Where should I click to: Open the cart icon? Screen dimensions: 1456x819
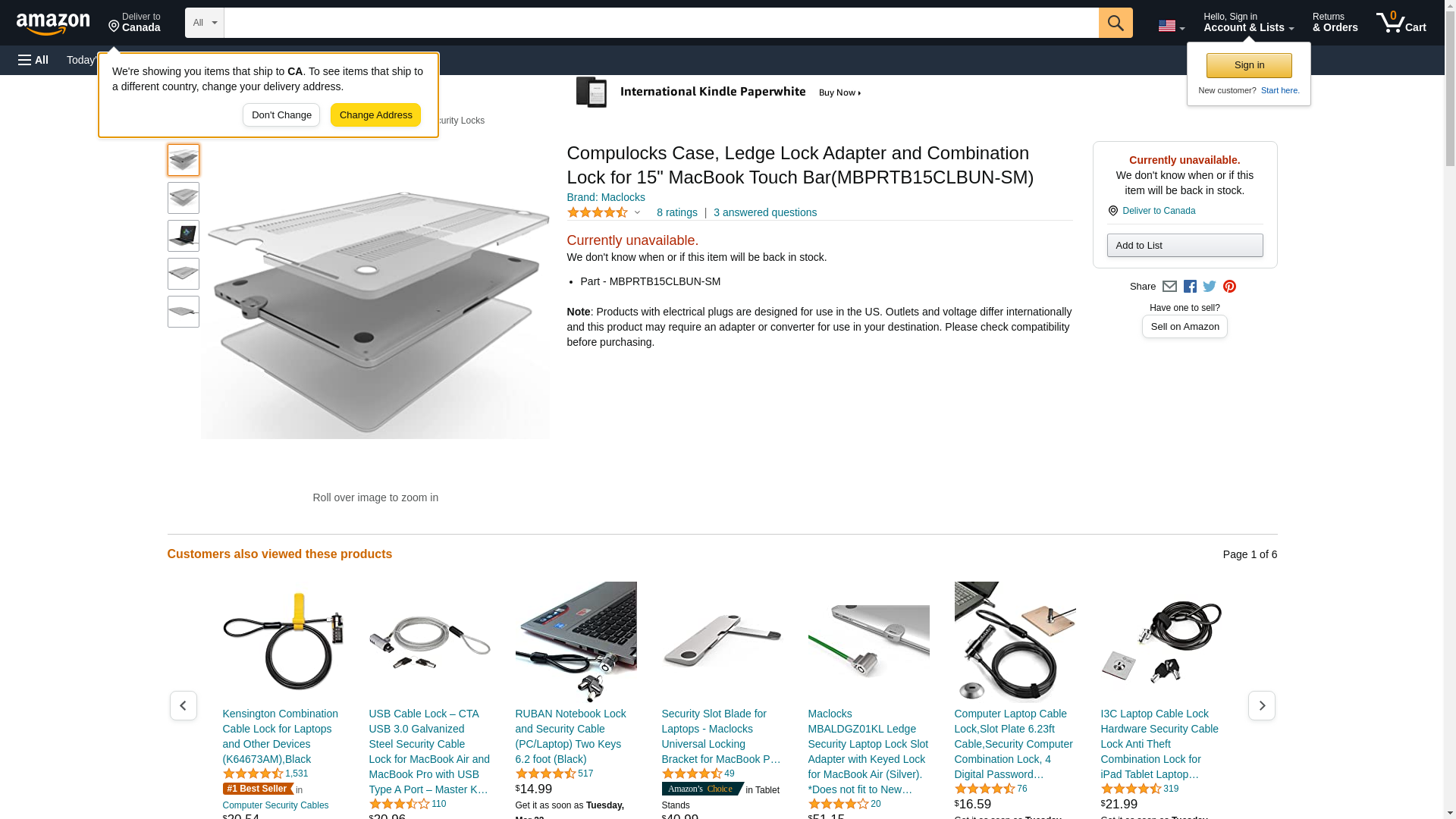click(1401, 23)
